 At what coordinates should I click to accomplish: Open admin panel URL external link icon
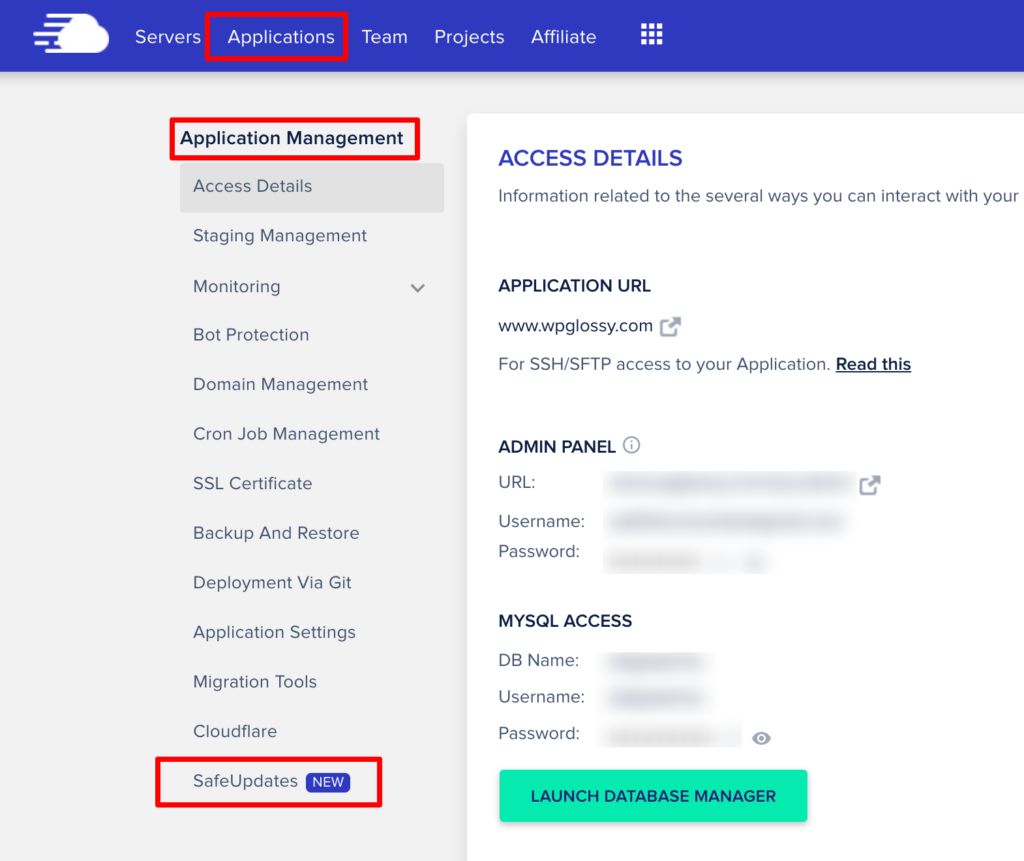point(870,485)
